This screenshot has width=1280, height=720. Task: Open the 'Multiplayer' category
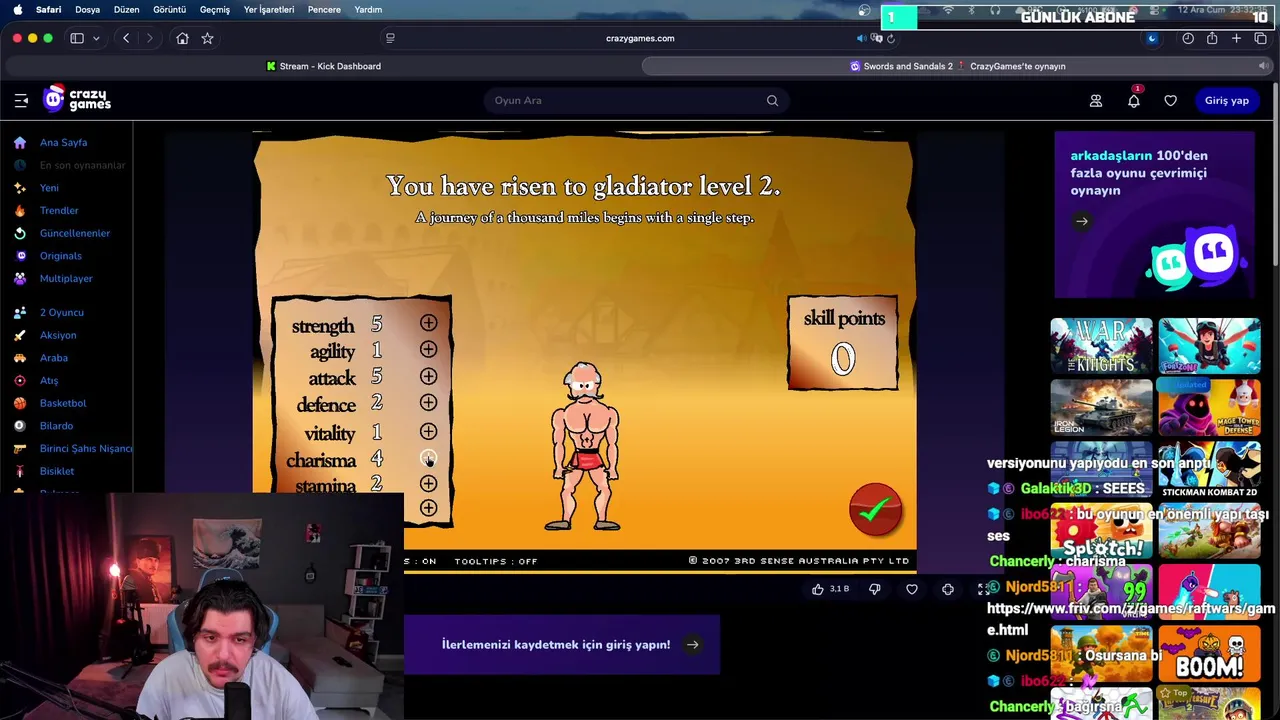tap(66, 278)
